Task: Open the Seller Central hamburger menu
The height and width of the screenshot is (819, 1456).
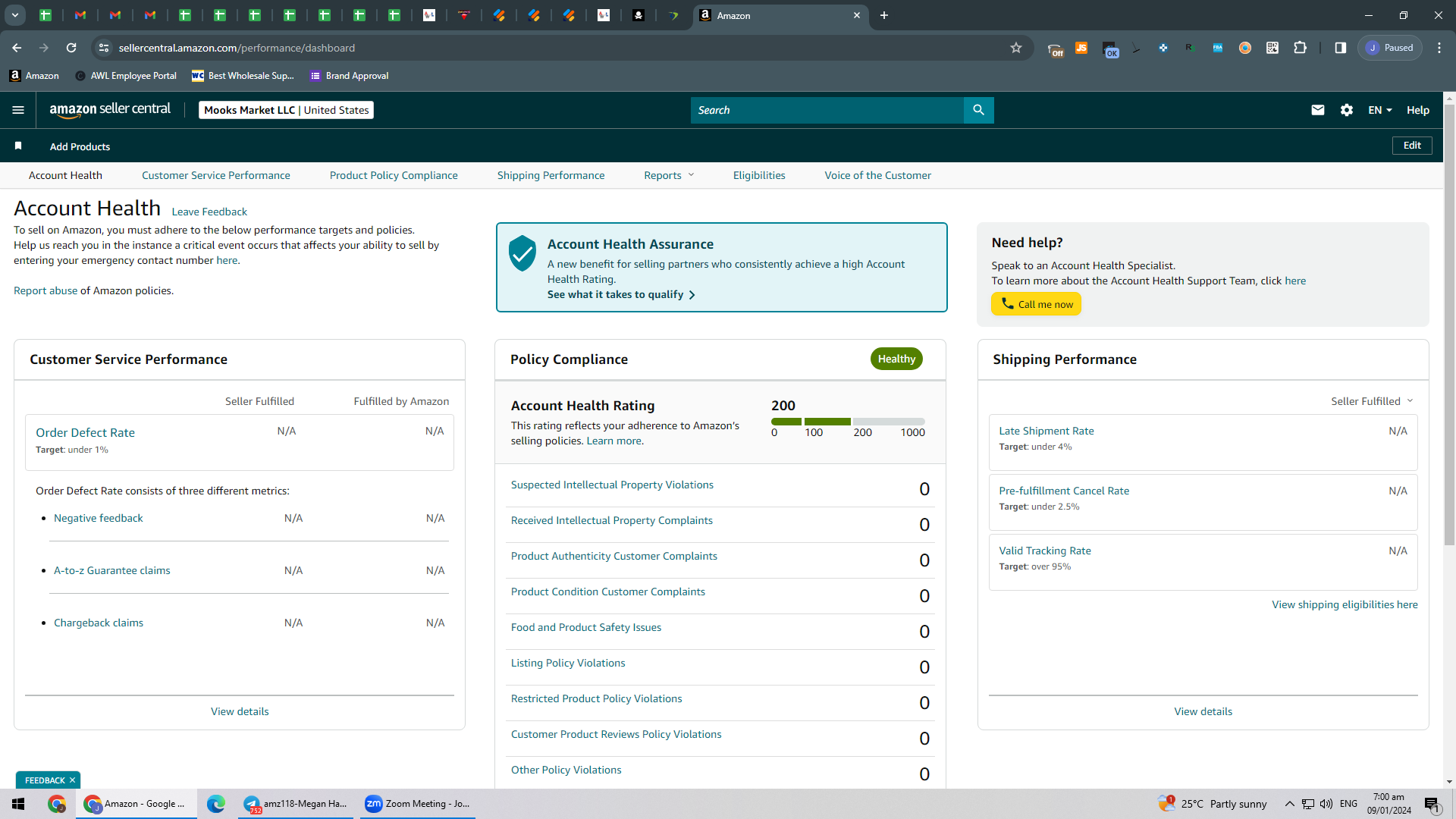Action: pyautogui.click(x=18, y=110)
